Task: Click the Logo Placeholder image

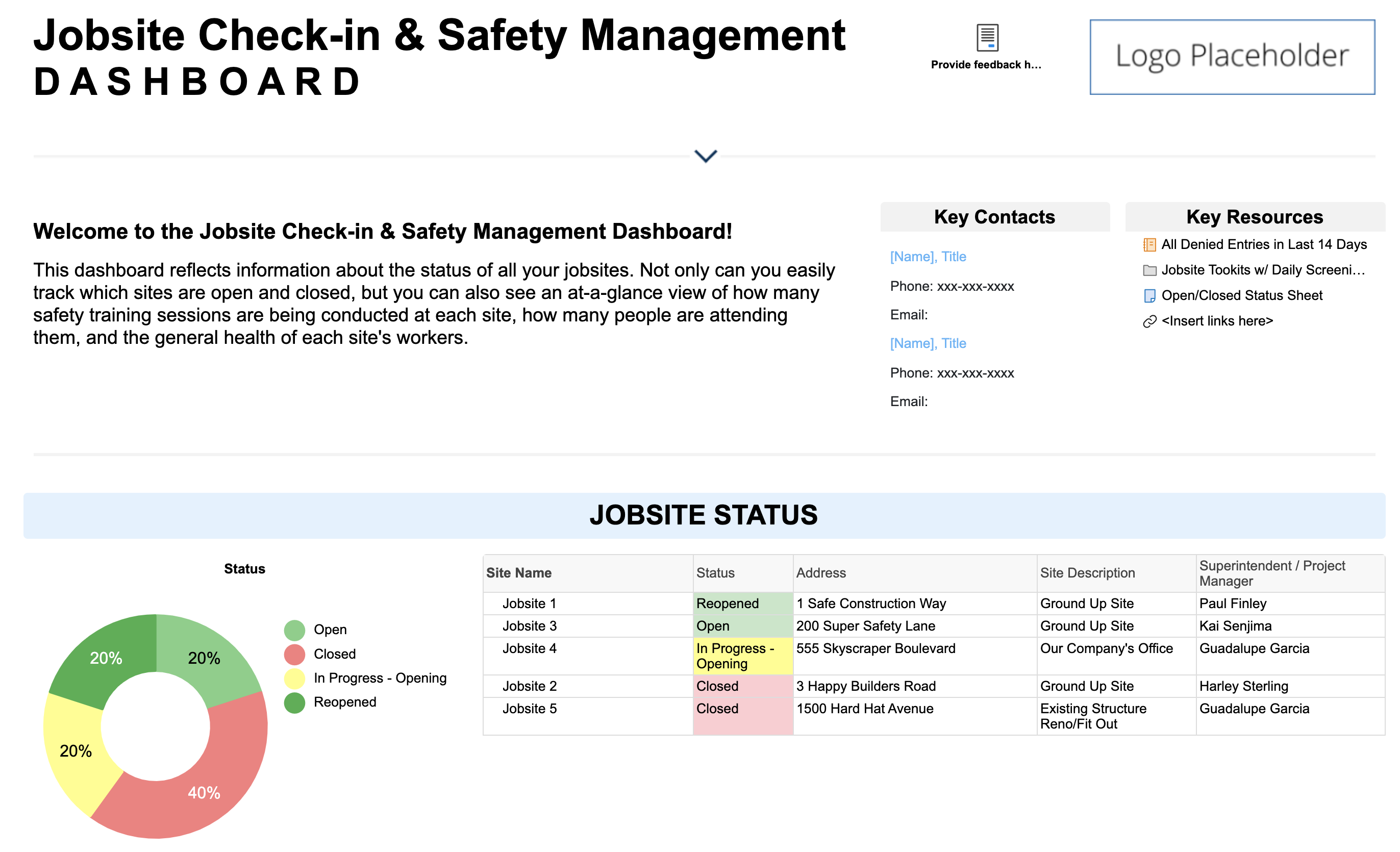Action: [x=1231, y=57]
